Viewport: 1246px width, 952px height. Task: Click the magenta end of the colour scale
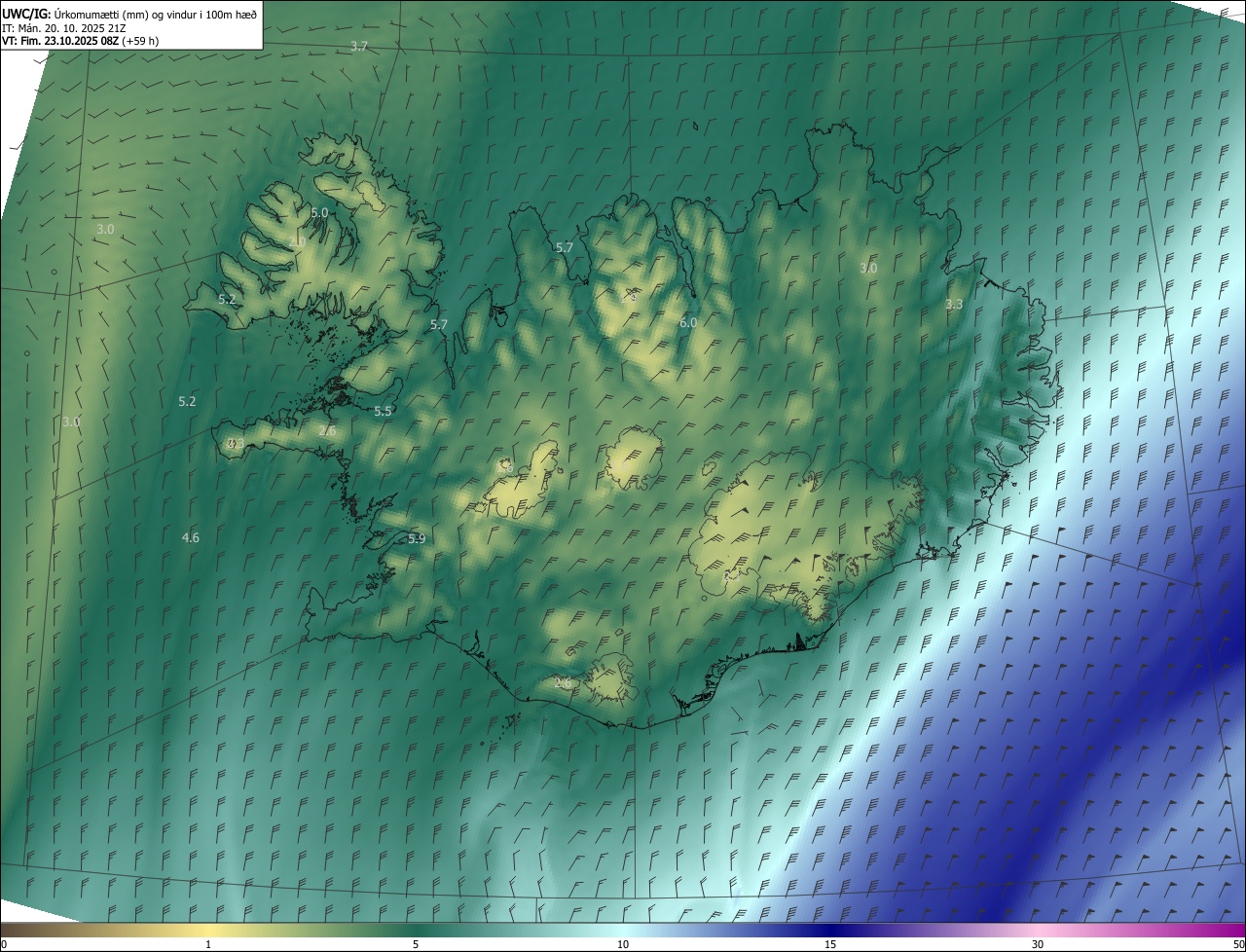(1236, 930)
